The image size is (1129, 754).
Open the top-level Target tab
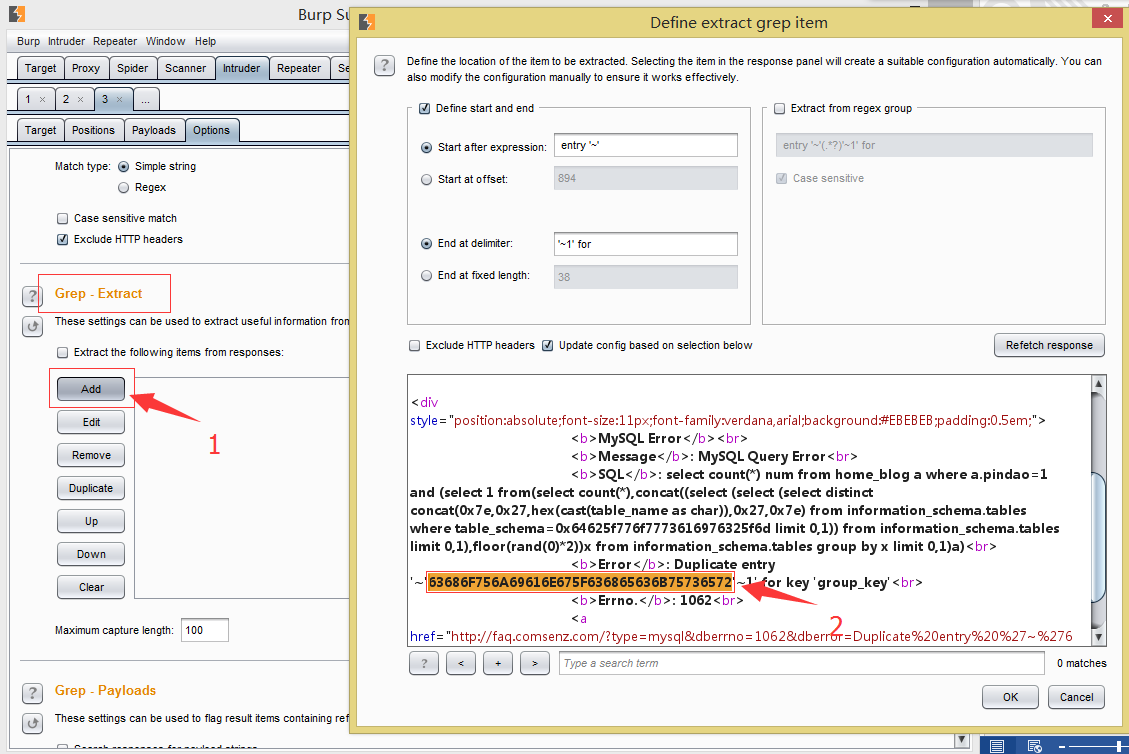point(40,68)
